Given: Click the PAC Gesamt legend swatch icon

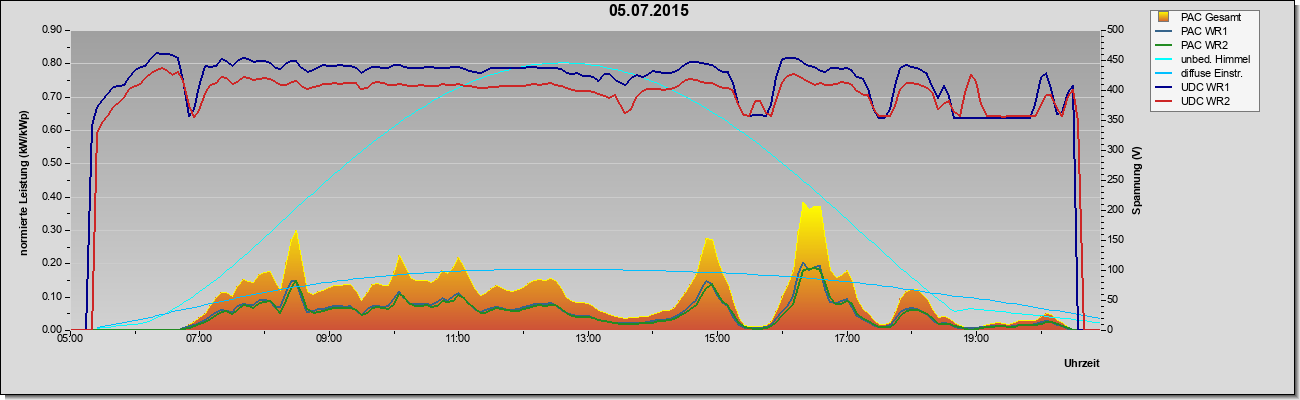Looking at the screenshot, I should 1165,17.
